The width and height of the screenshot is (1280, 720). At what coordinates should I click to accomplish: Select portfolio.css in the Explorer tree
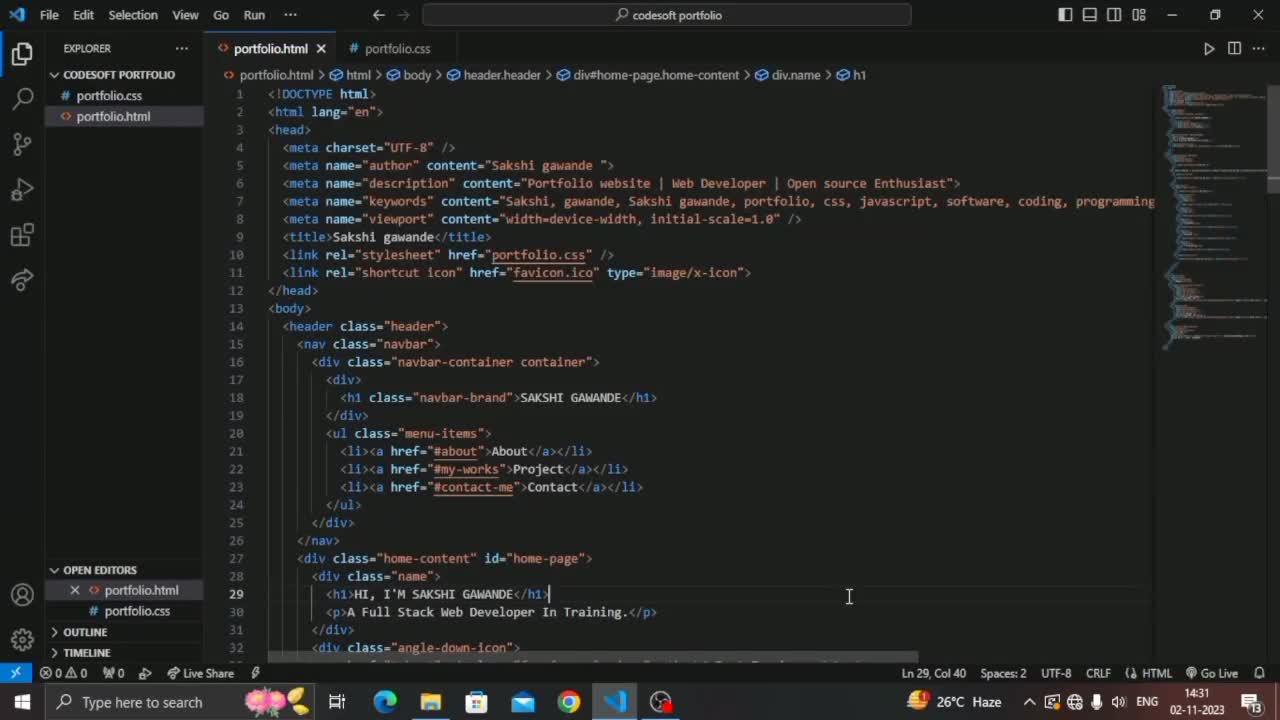[x=109, y=96]
